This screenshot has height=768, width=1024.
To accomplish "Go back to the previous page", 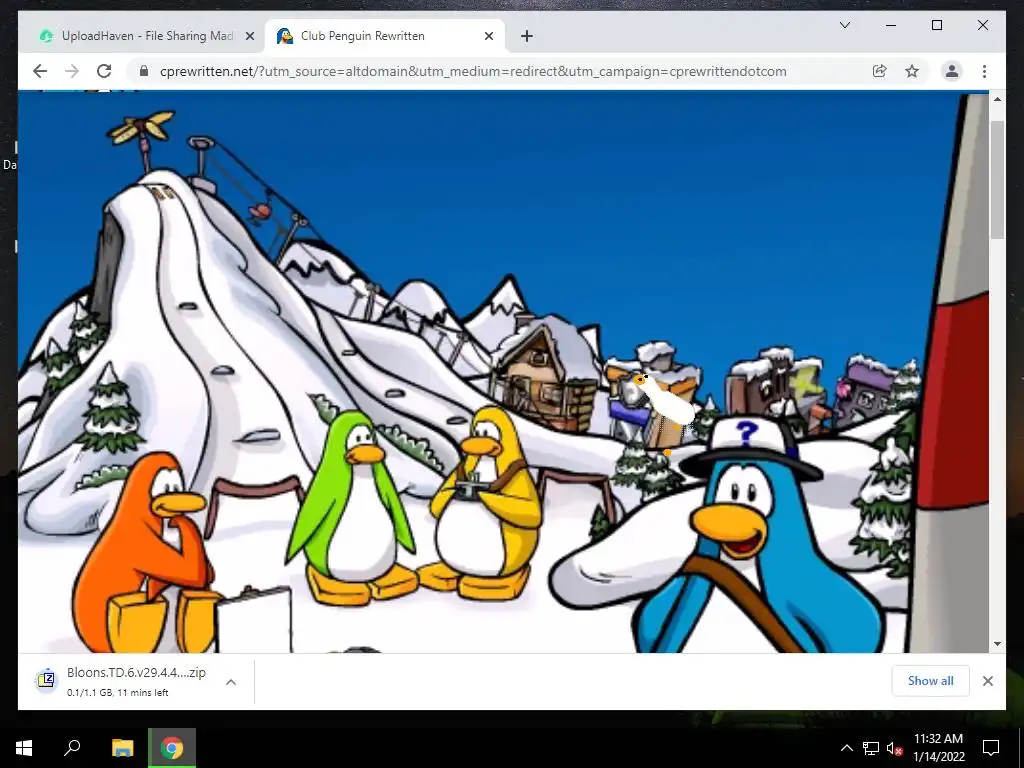I will 40,71.
